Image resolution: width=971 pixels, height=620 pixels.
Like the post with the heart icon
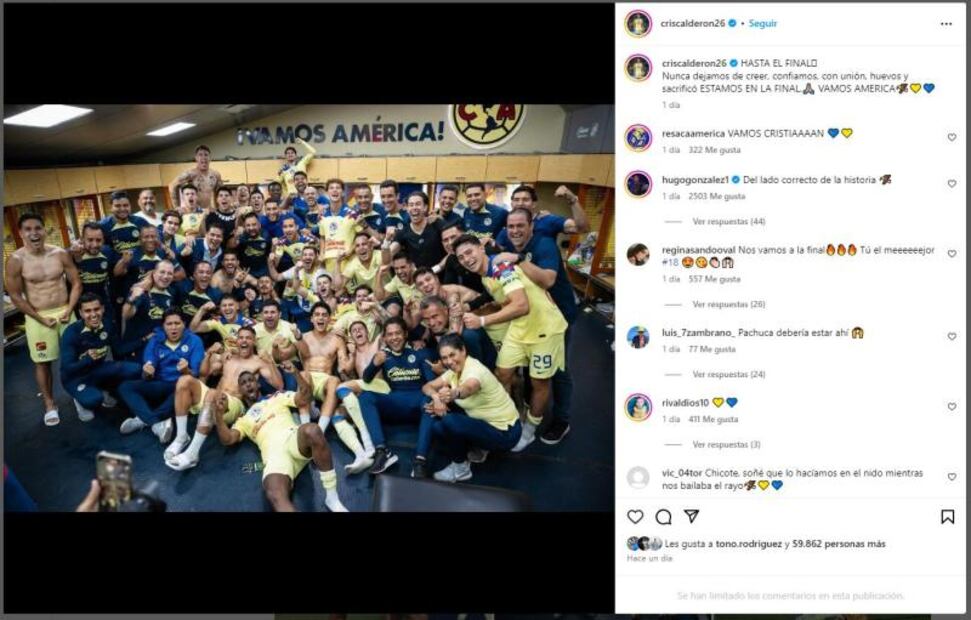(x=635, y=517)
